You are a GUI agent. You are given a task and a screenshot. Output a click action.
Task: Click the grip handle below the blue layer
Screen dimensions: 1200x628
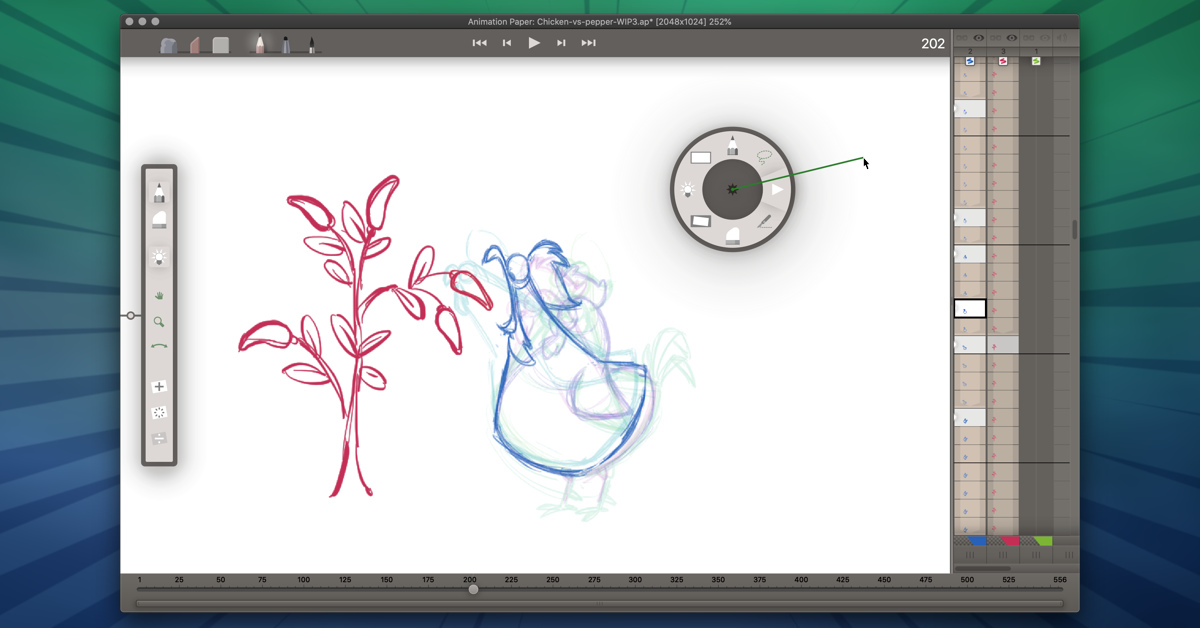click(970, 555)
